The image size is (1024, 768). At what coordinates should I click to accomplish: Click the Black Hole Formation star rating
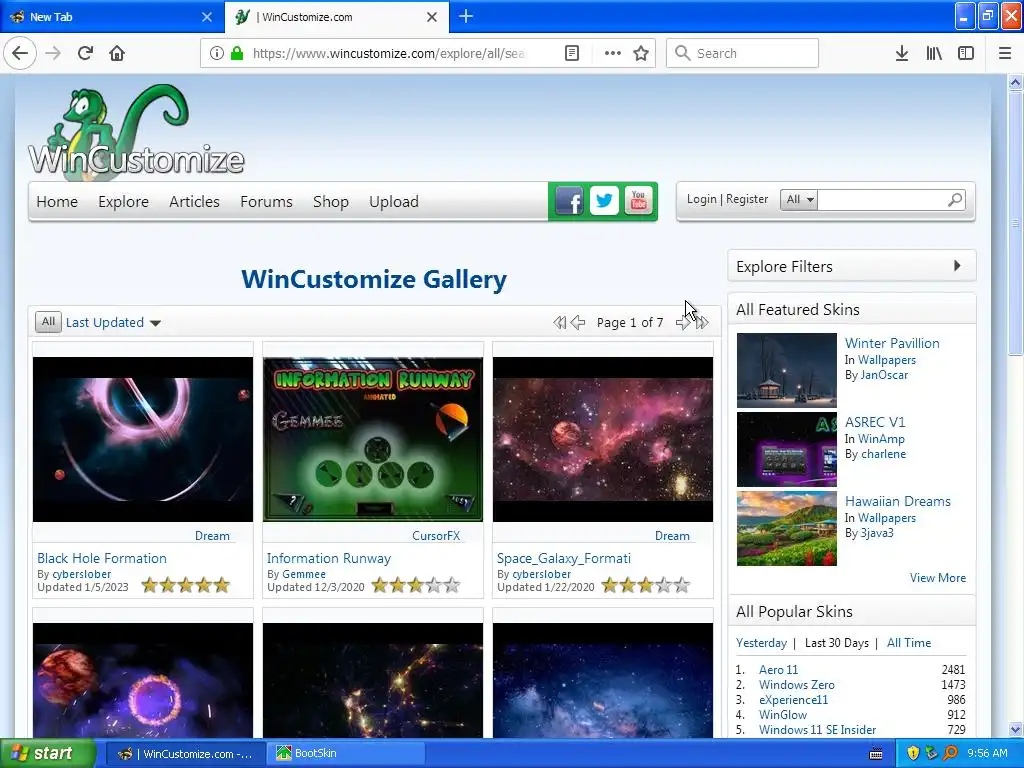click(185, 585)
